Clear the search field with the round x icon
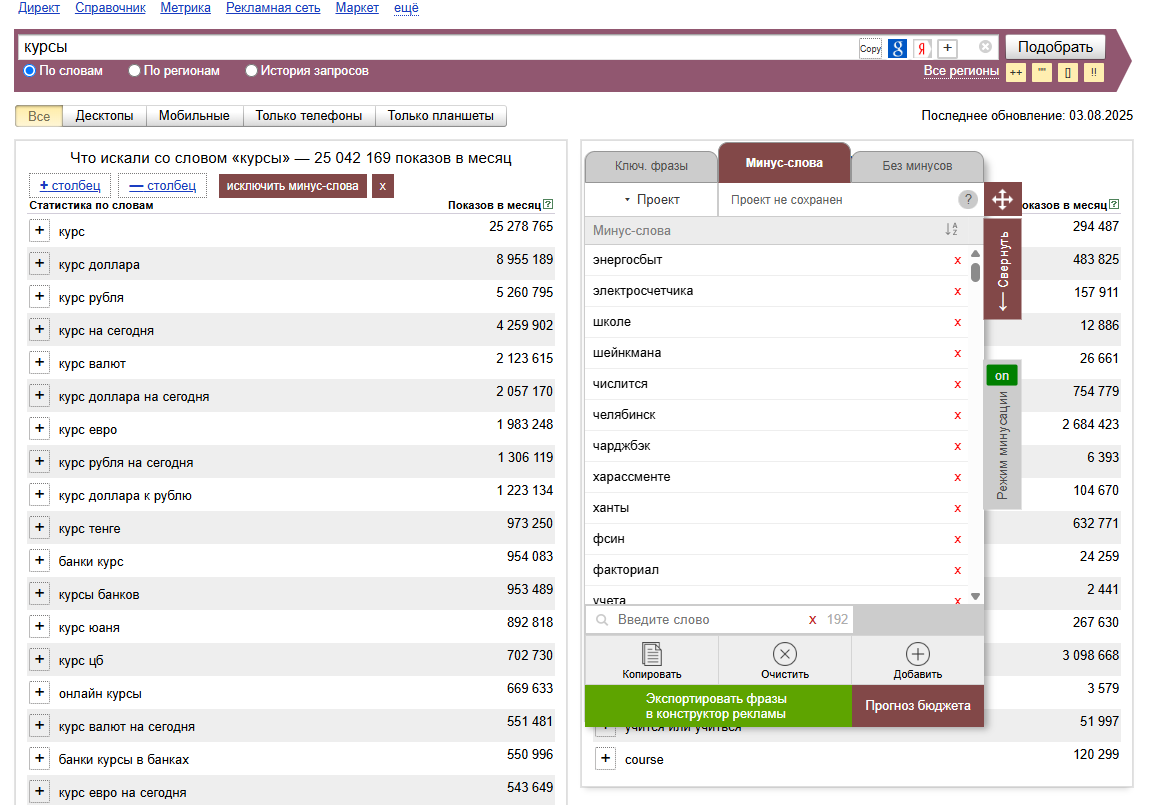1149x805 pixels. 986,47
